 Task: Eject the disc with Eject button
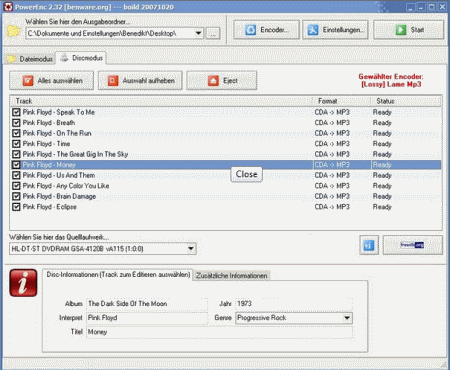(222, 81)
